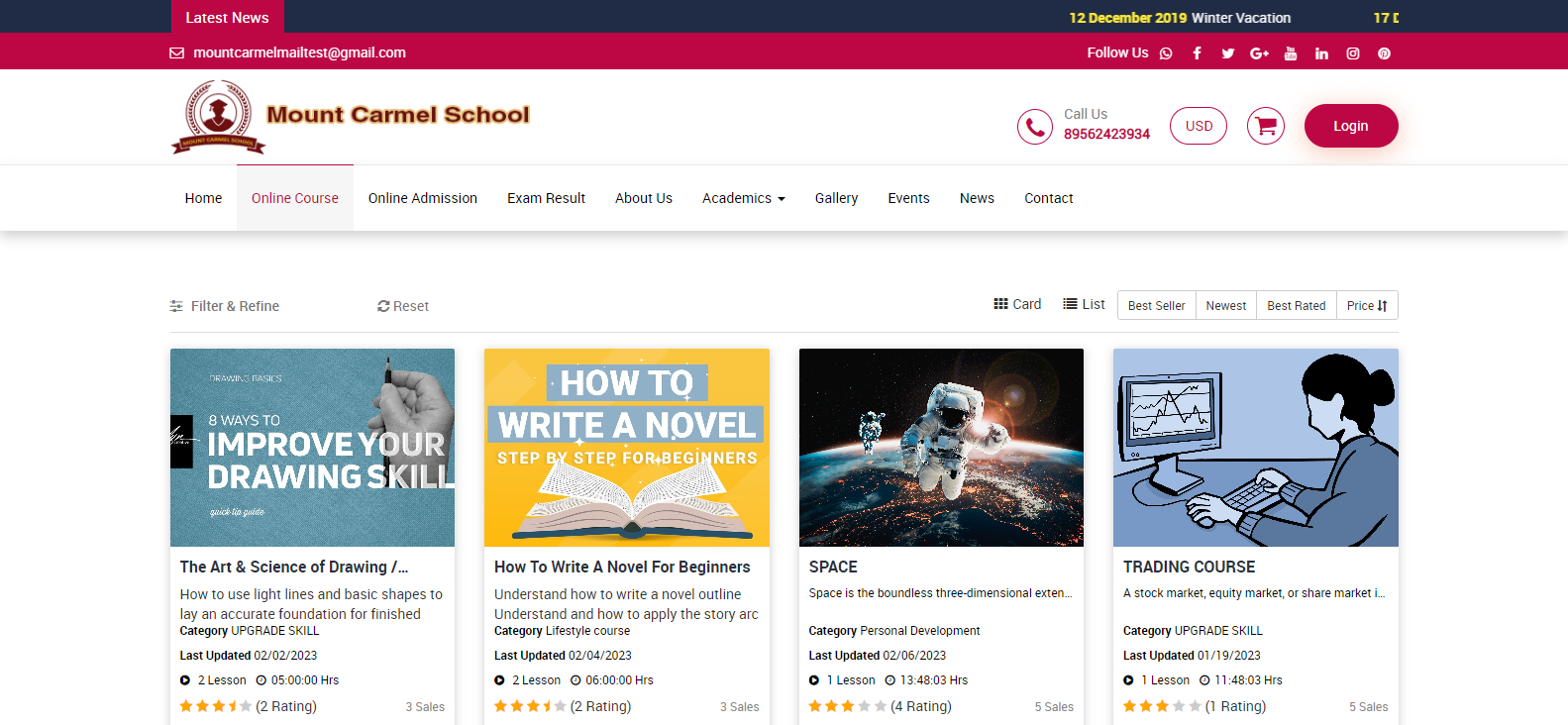The width and height of the screenshot is (1568, 725).
Task: Open the Exam Result menu item
Action: click(546, 198)
